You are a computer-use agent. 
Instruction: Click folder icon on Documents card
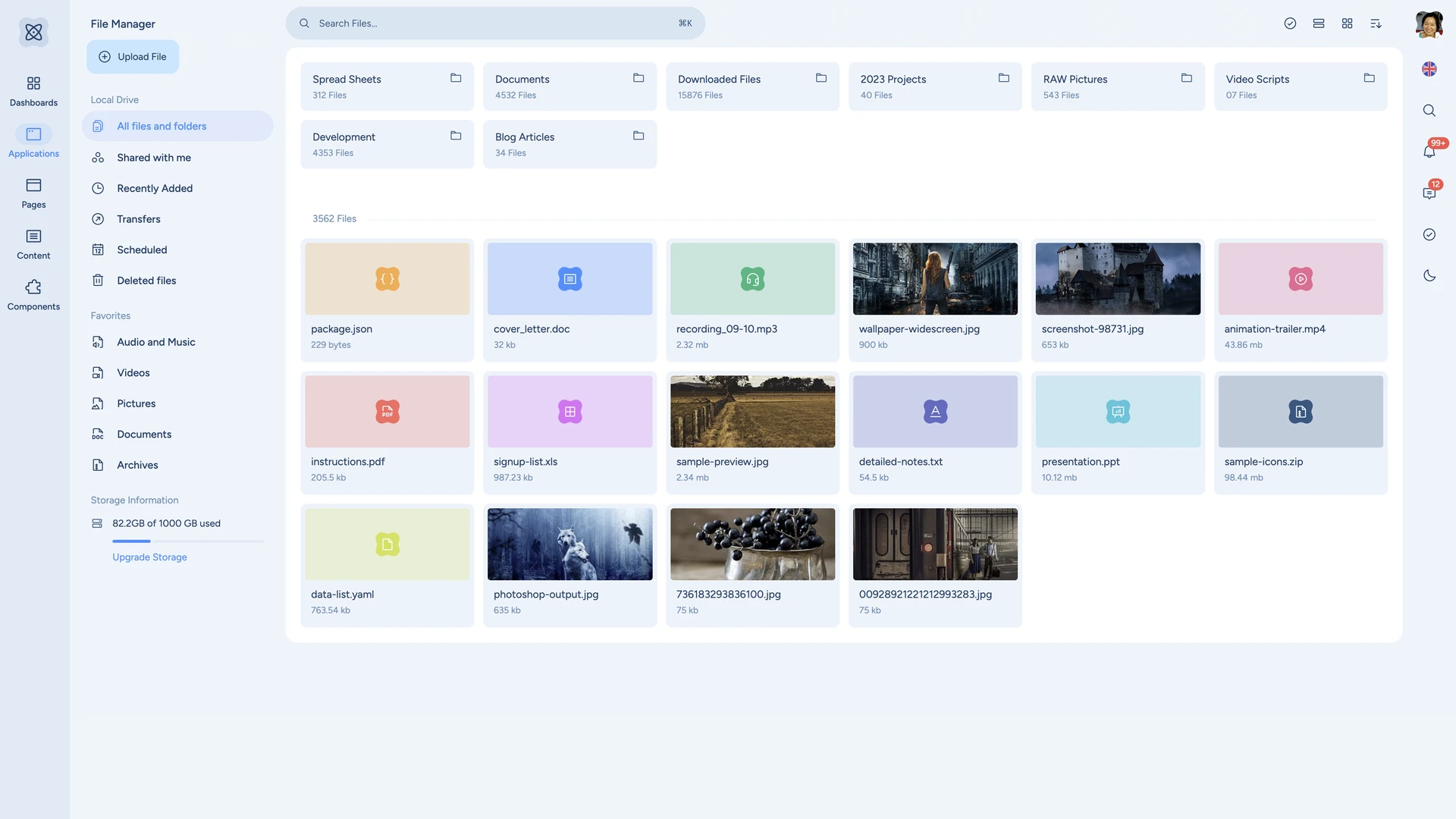point(639,78)
